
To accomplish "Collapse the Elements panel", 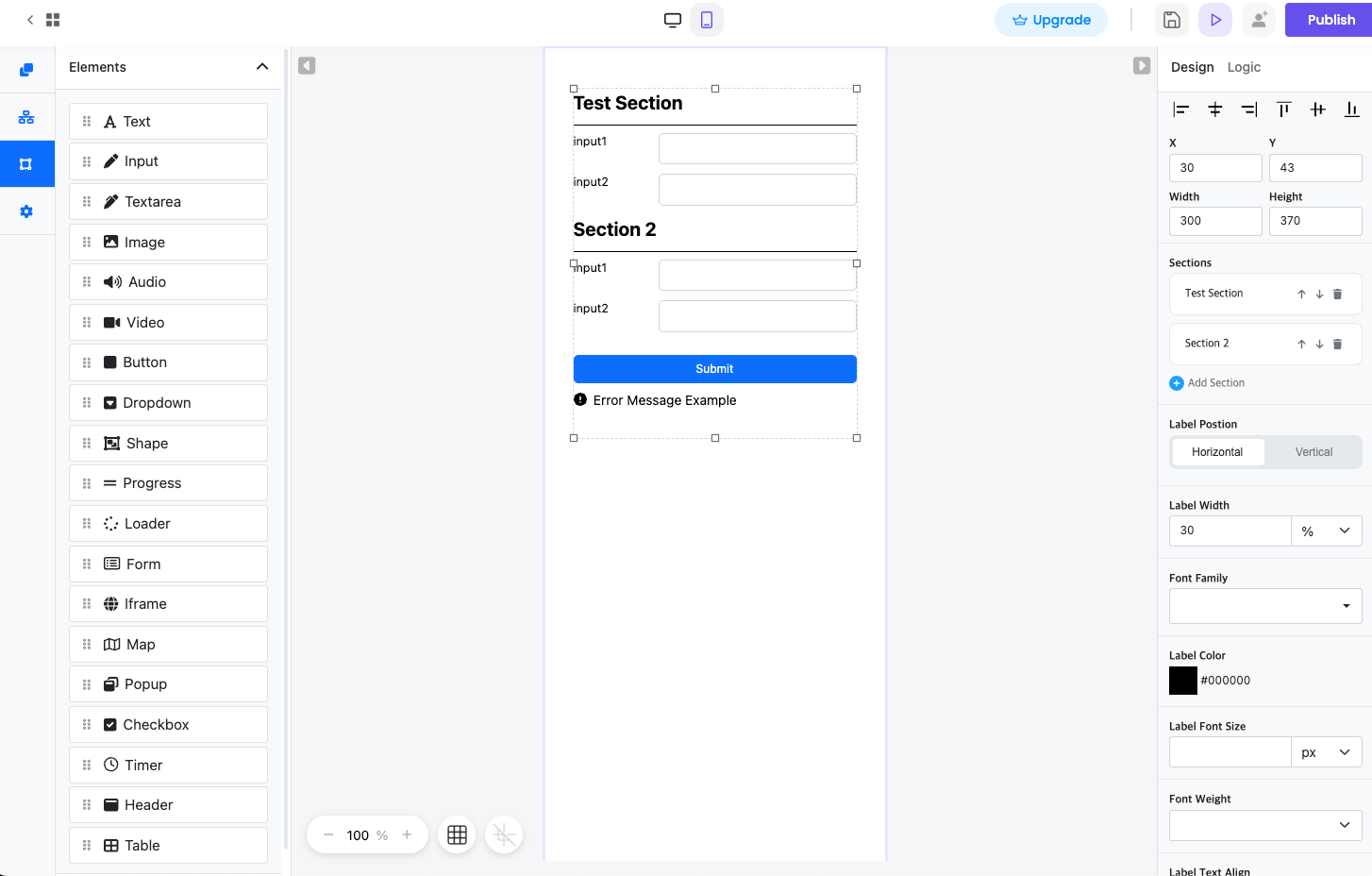I will tap(262, 67).
